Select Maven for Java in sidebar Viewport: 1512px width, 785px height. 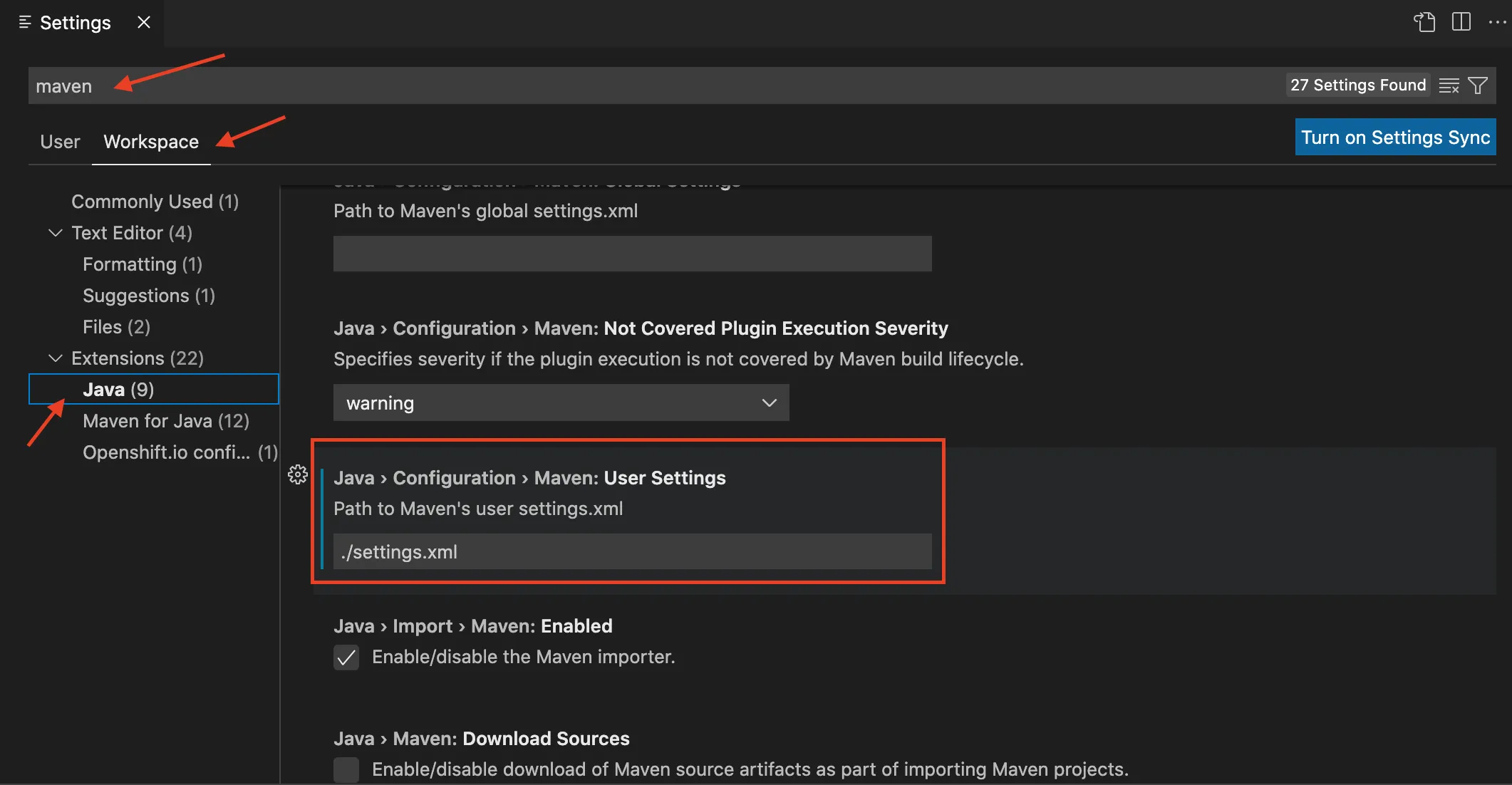click(x=165, y=421)
